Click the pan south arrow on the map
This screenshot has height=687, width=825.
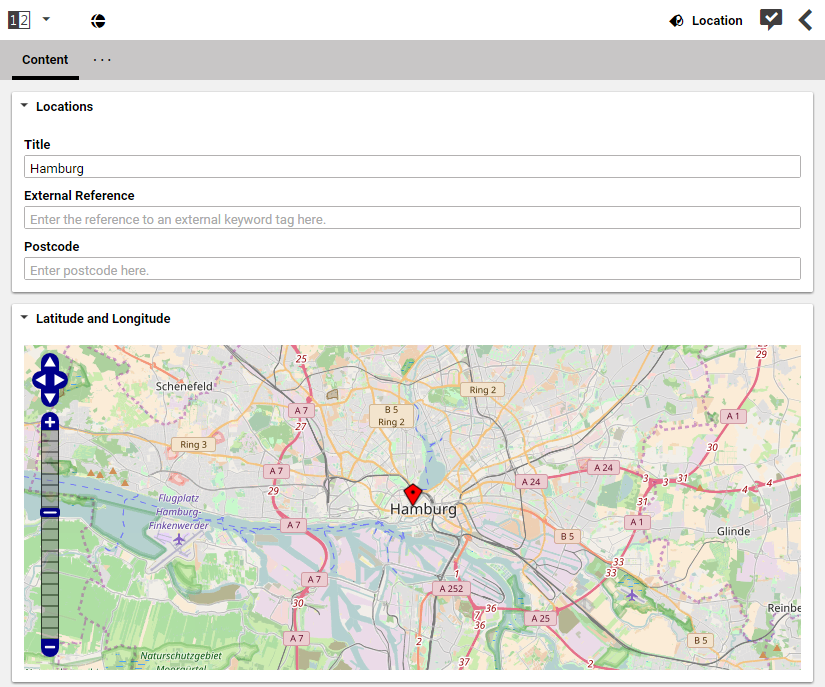[49, 398]
